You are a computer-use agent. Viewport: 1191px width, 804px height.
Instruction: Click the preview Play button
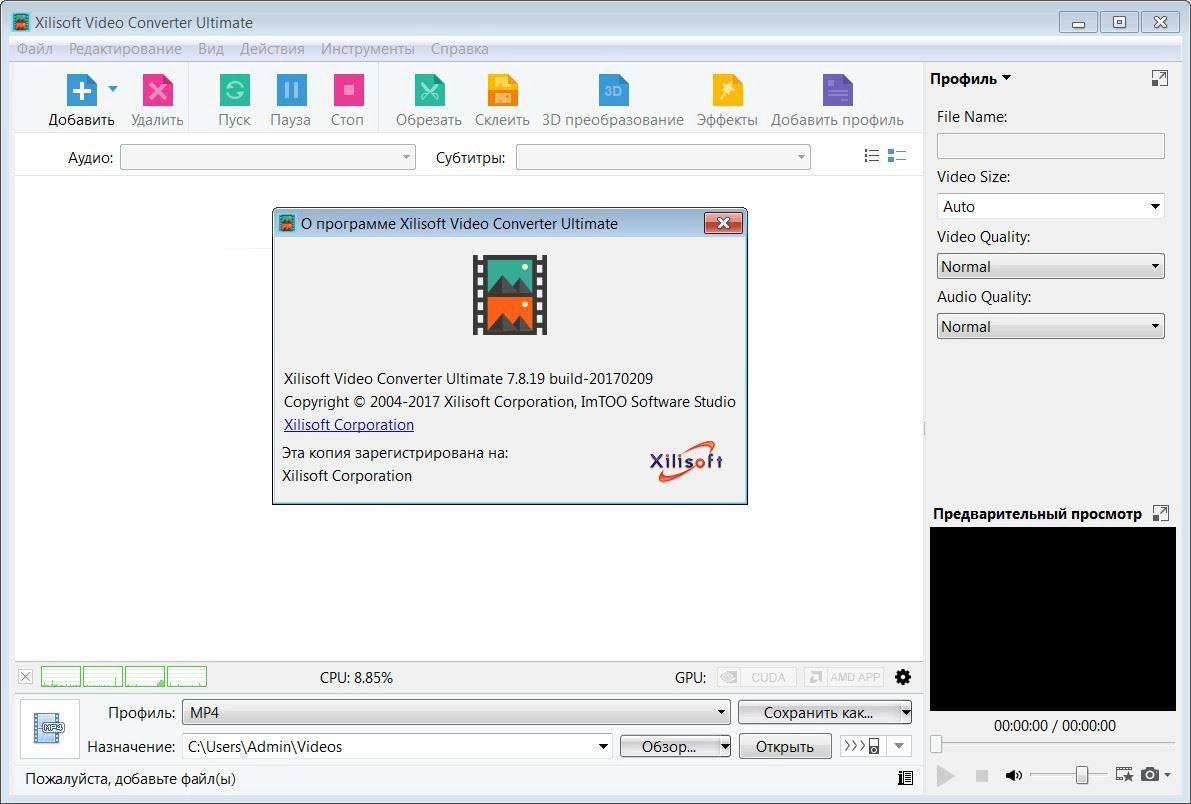[x=946, y=775]
